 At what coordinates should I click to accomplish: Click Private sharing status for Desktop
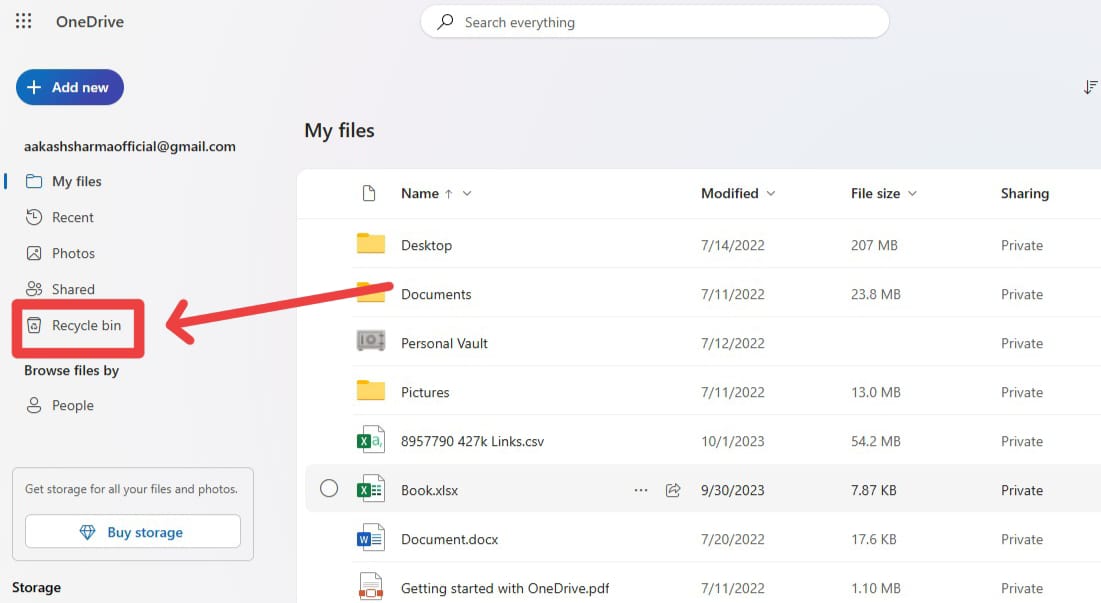[1022, 245]
